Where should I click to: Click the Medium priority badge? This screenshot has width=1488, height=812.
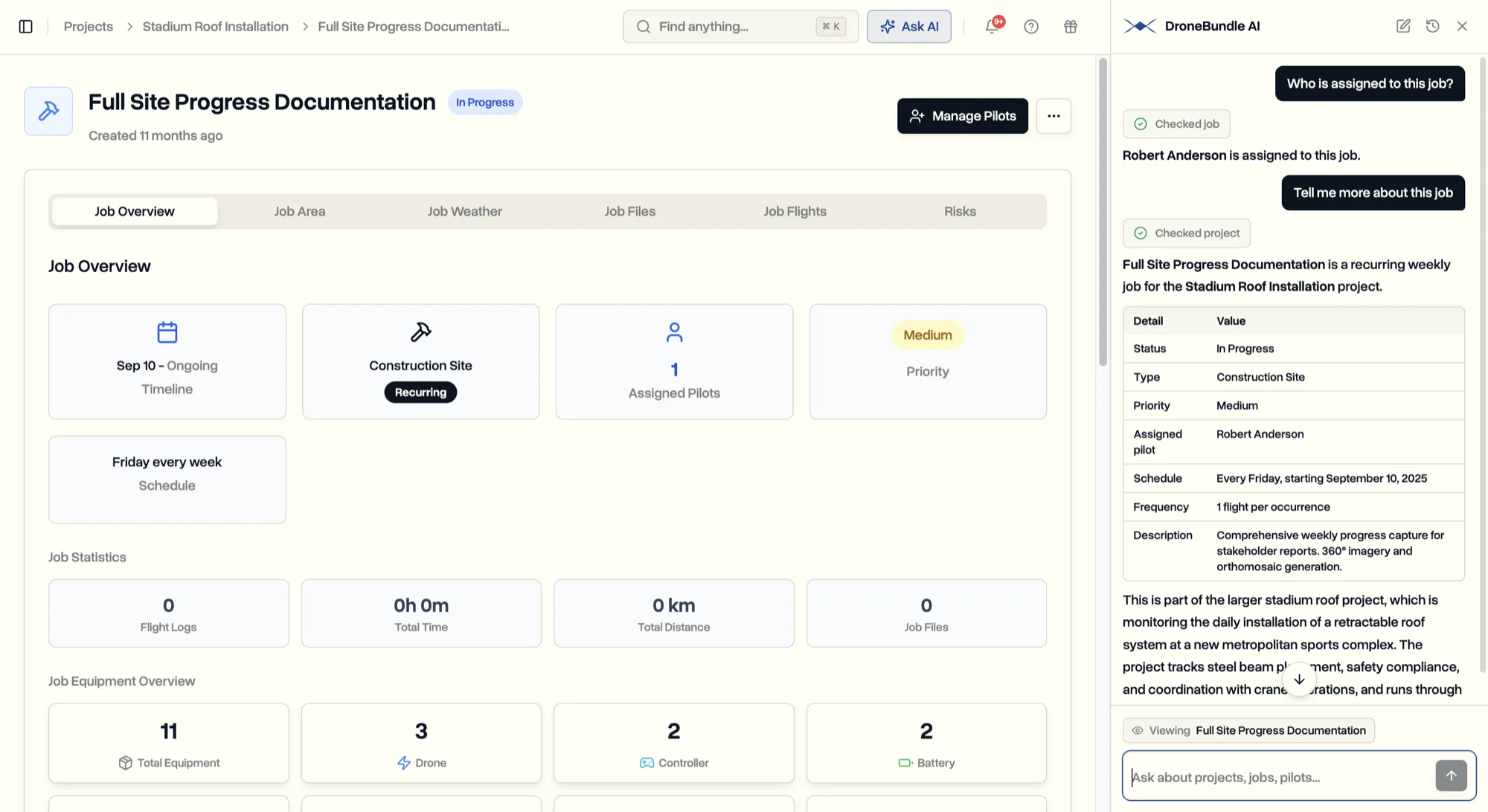(x=928, y=335)
